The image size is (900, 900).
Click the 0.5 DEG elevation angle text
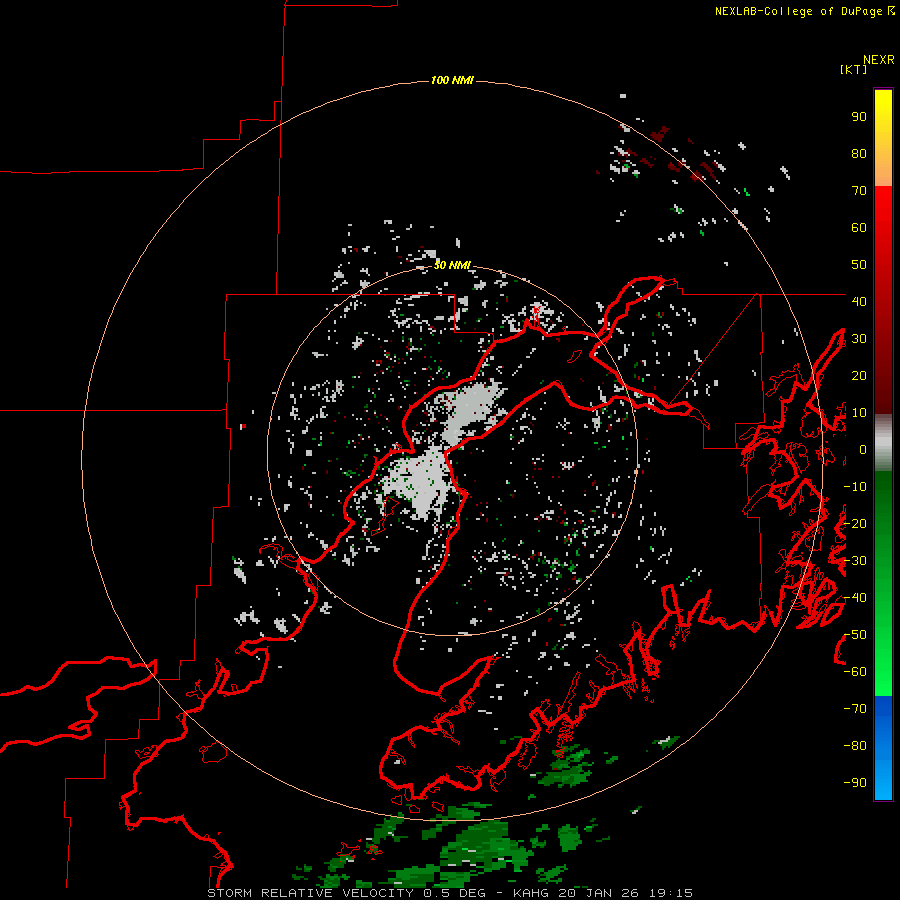point(454,893)
